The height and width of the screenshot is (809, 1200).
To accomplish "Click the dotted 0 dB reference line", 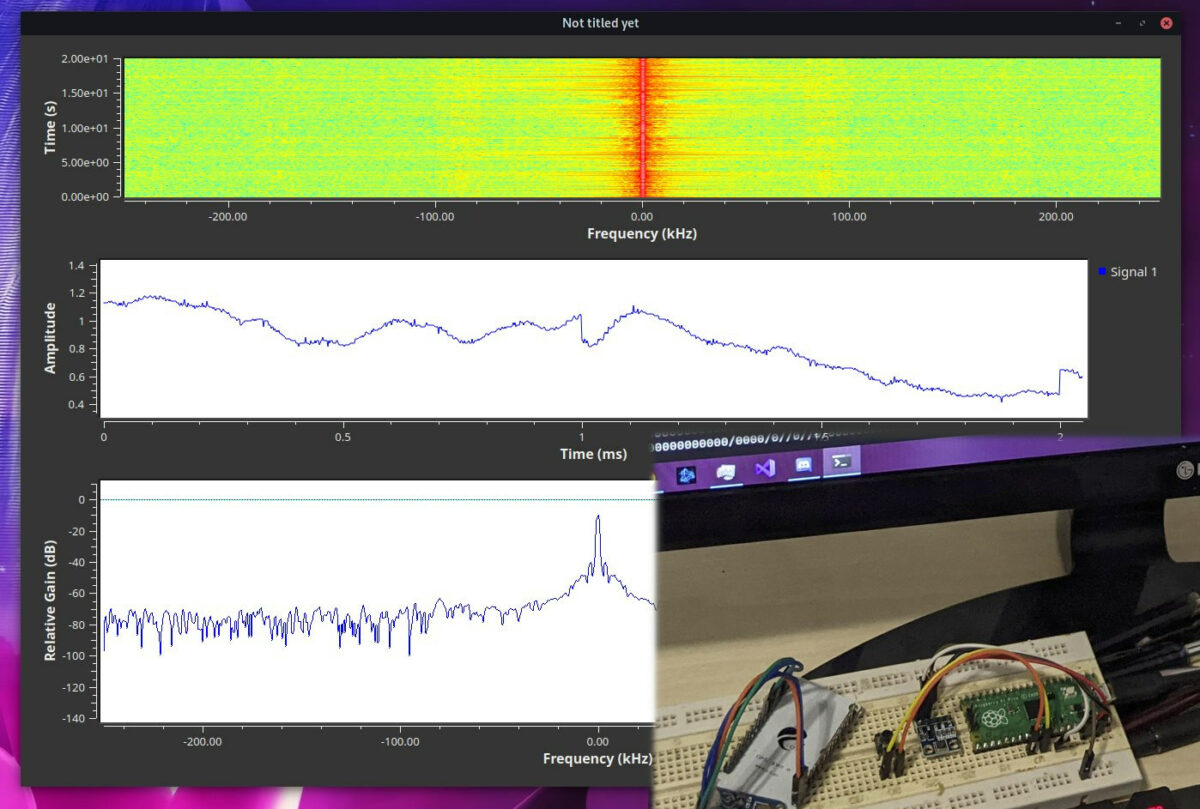I will point(350,500).
